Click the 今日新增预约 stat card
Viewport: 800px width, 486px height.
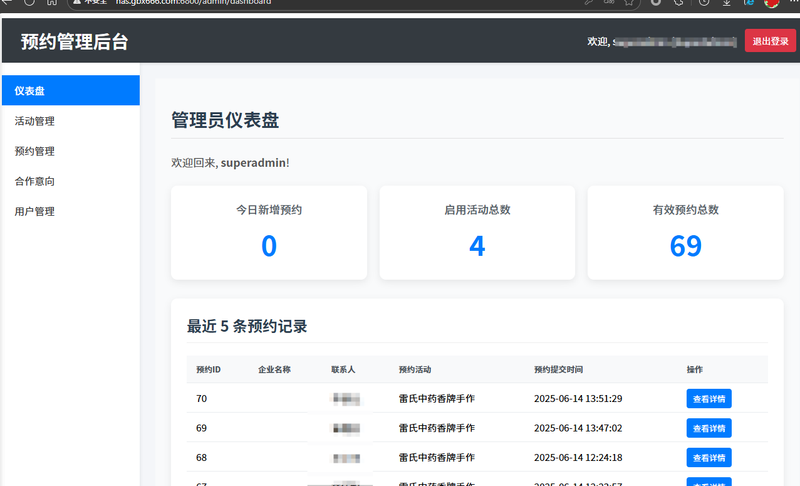(269, 232)
